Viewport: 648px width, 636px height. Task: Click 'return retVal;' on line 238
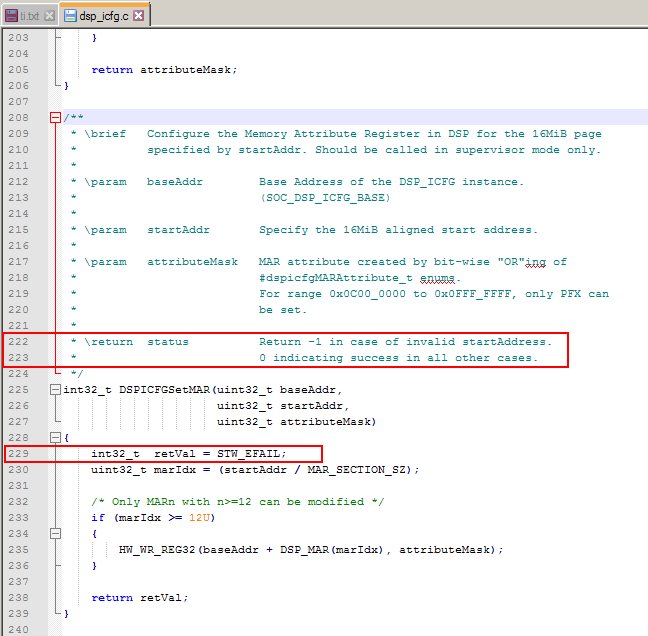click(x=140, y=598)
